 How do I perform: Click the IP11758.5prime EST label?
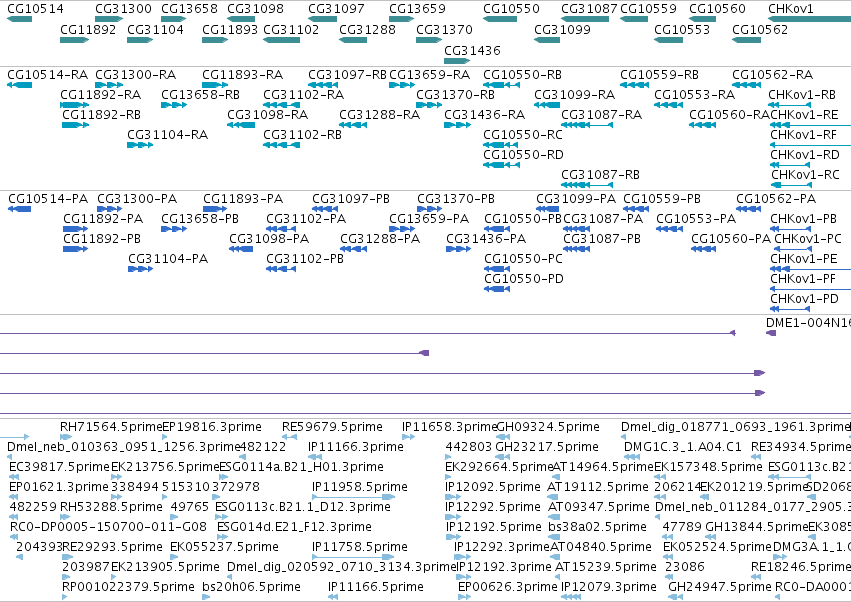coord(359,547)
